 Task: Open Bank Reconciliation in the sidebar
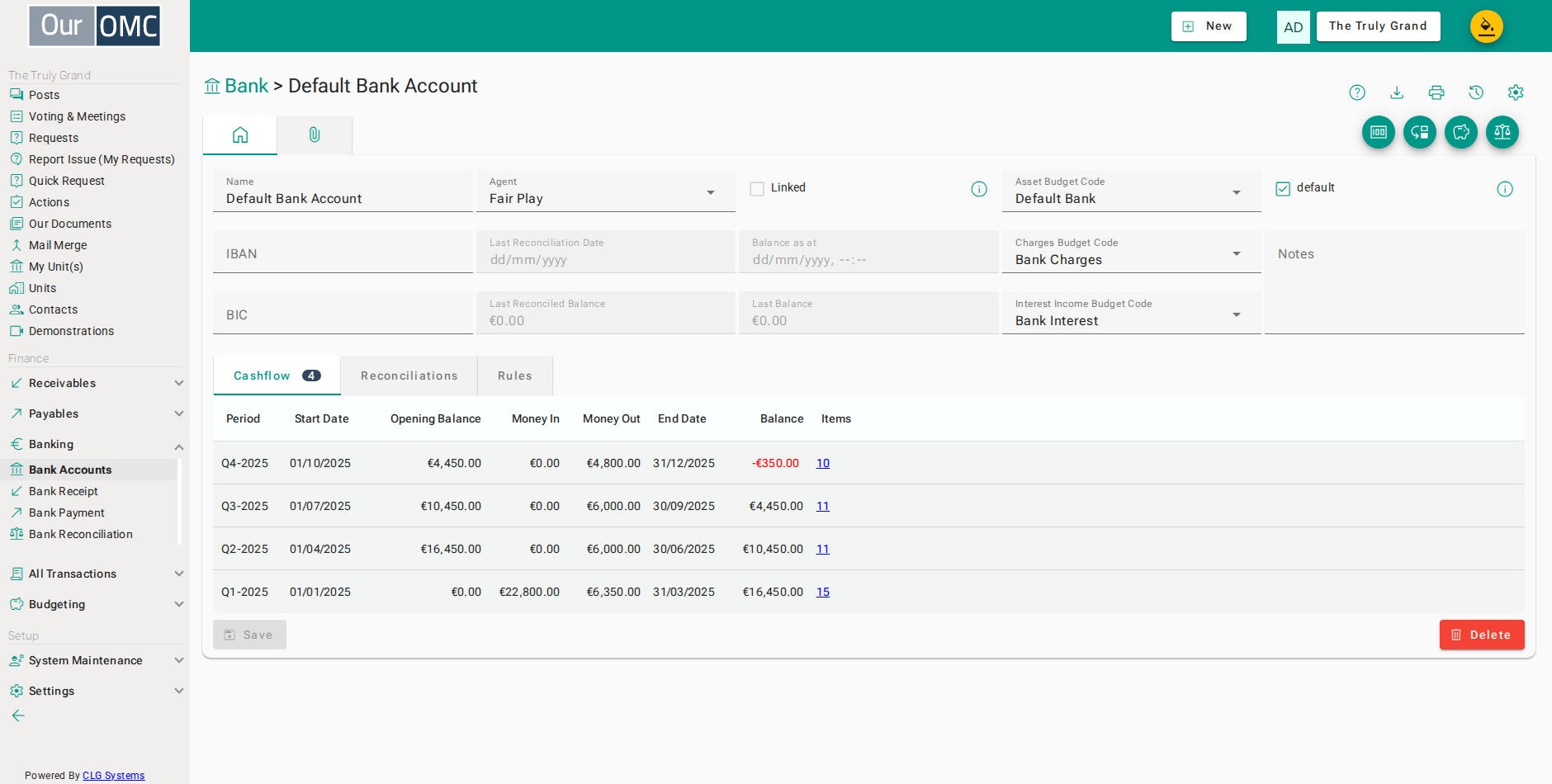tap(80, 534)
